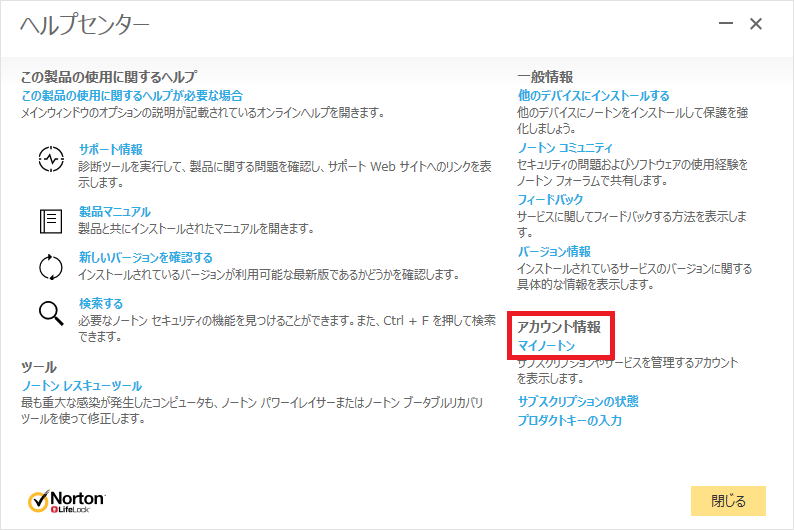
Task: Click description text starting 診断ツールを実行して
Action: coord(285,174)
